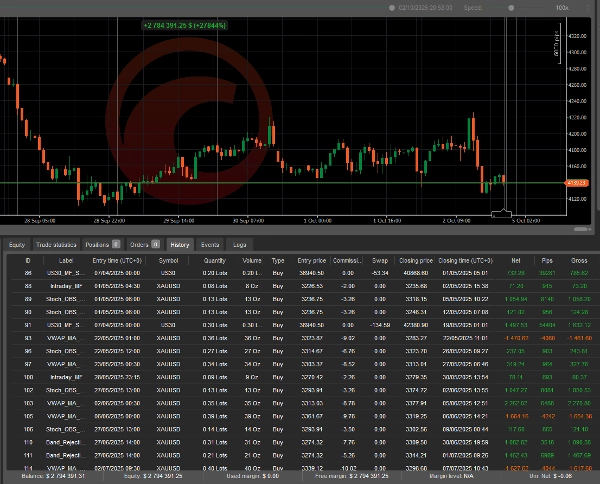
Task: Open the three-dot backtest options menu
Action: 588,8
